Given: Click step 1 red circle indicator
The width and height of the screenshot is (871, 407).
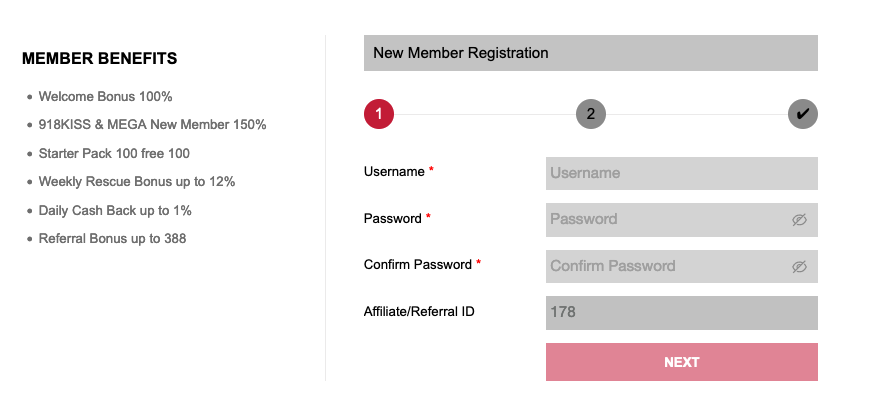Looking at the screenshot, I should (x=379, y=114).
